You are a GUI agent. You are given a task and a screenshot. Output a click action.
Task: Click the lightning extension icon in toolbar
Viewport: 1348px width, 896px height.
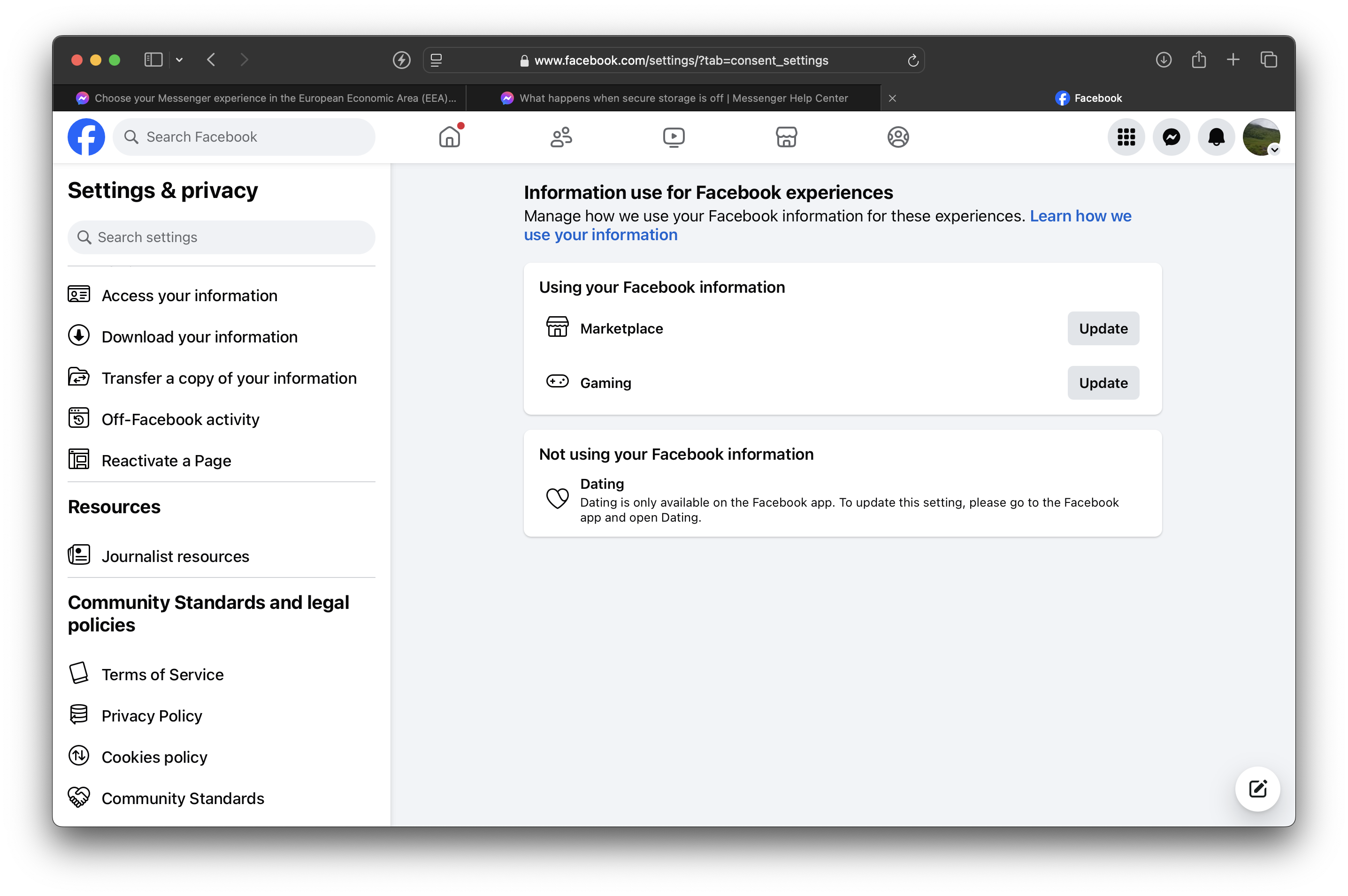click(x=401, y=60)
